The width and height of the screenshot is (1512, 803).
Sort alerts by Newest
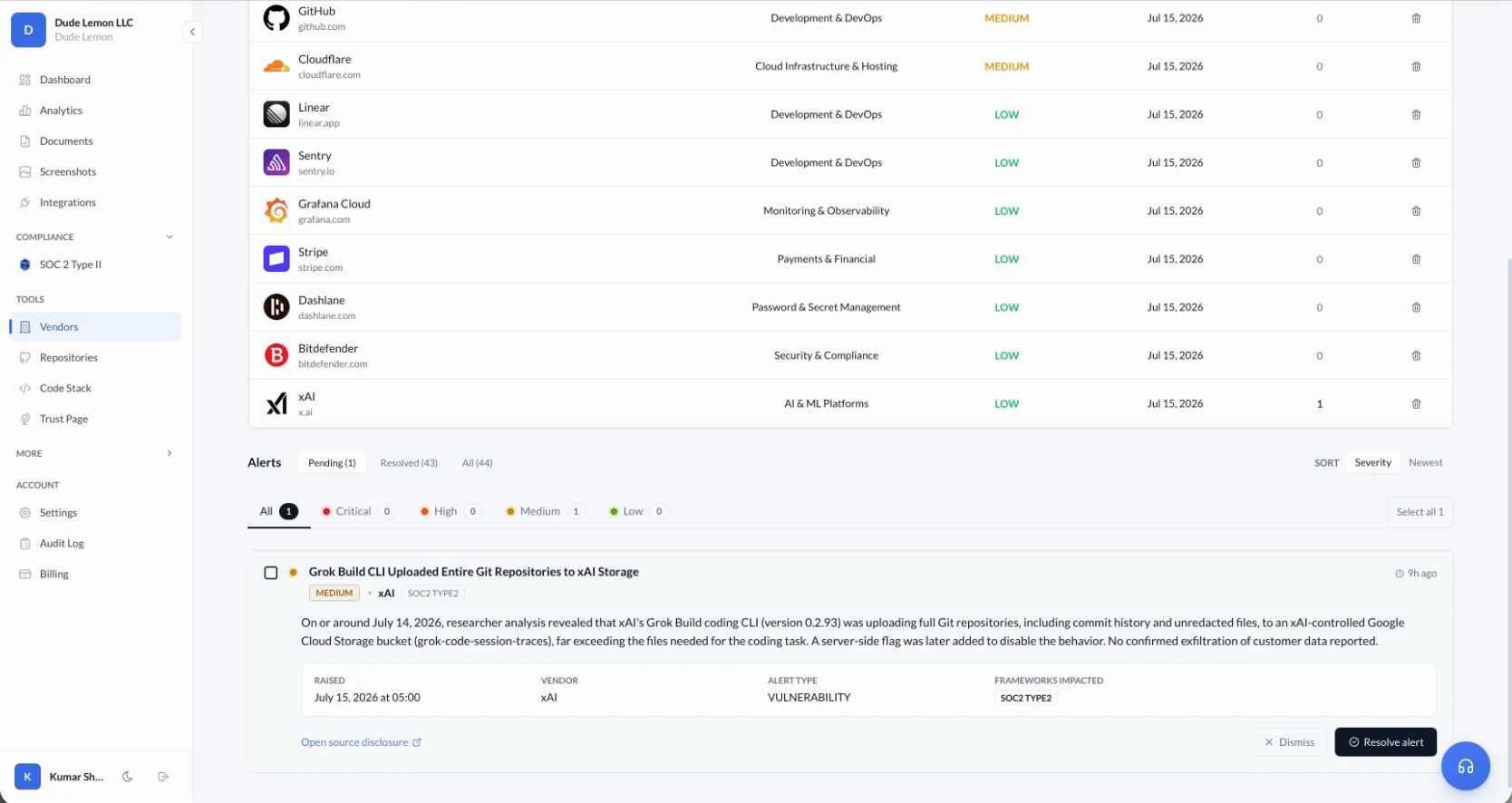tap(1425, 463)
